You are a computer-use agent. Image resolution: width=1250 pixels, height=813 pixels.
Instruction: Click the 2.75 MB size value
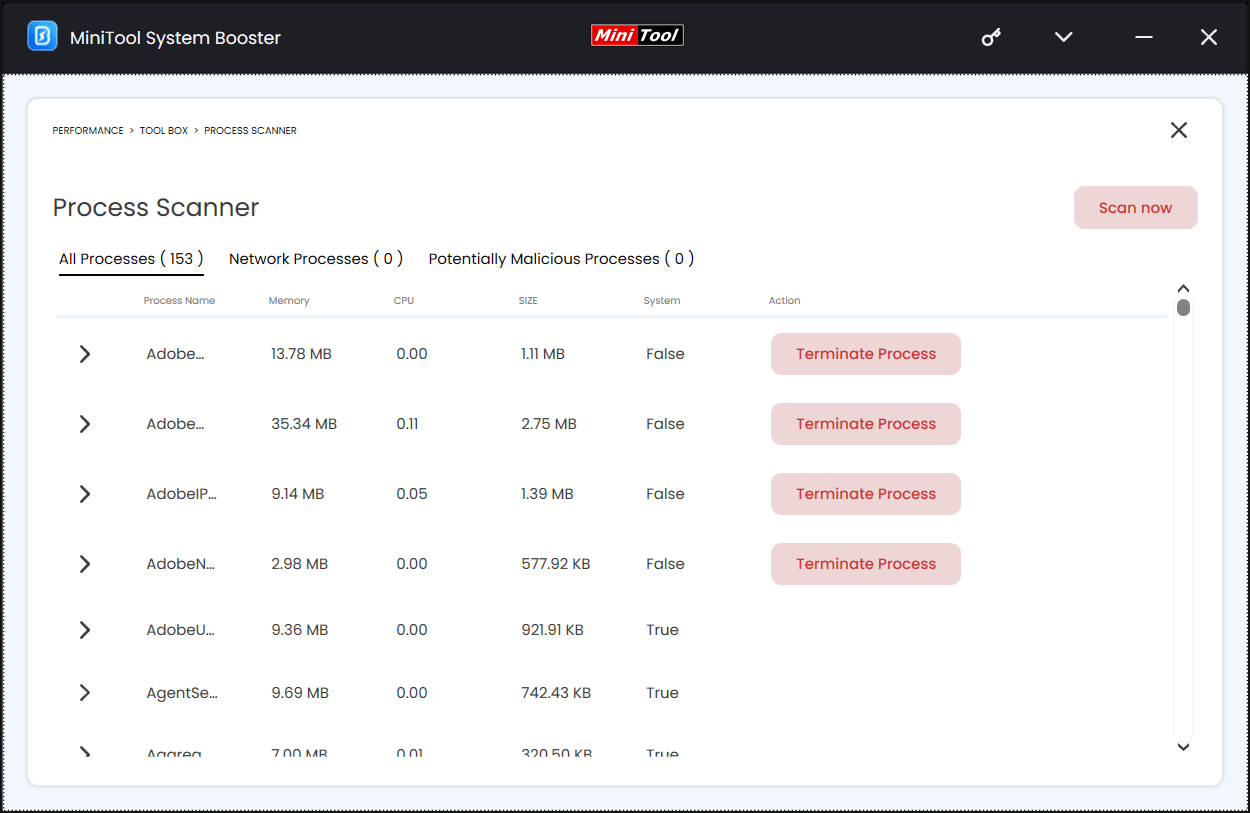549,424
